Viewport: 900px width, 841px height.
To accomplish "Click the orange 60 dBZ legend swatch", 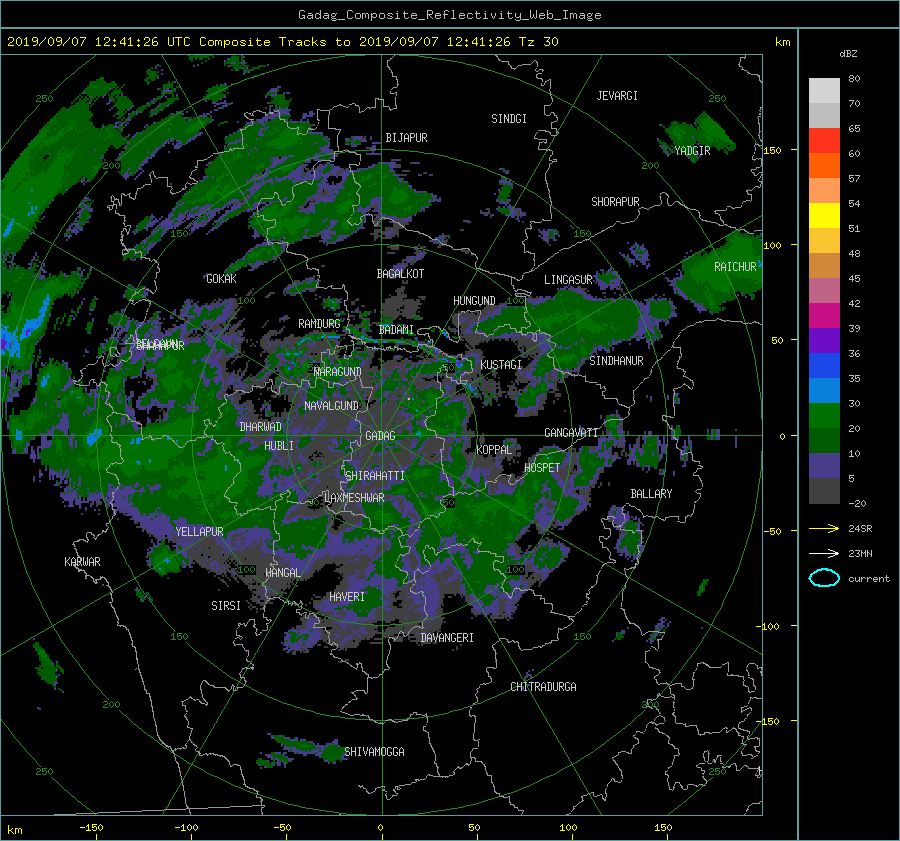I will (x=824, y=165).
